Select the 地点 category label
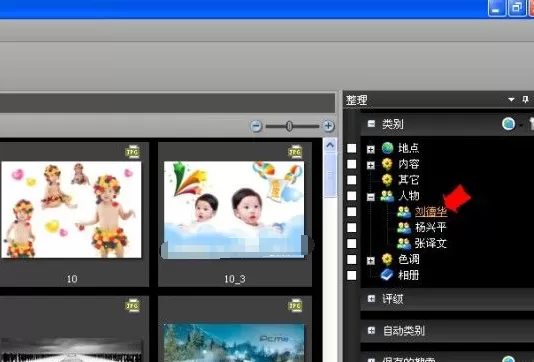 [409, 148]
